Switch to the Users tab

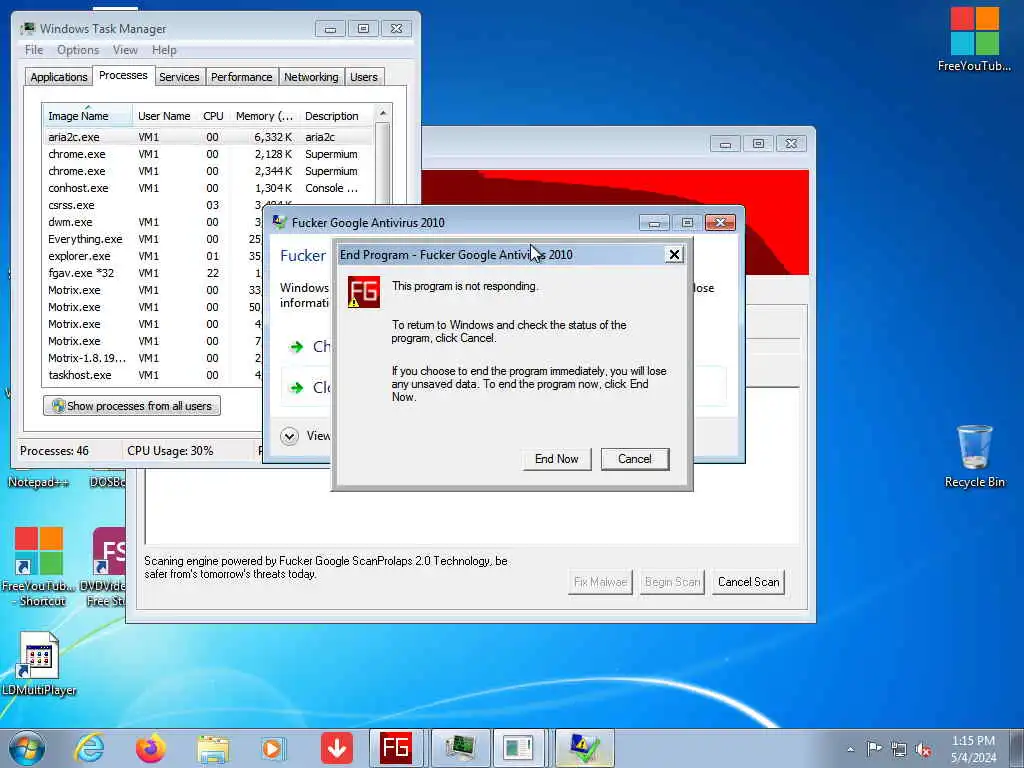[364, 77]
